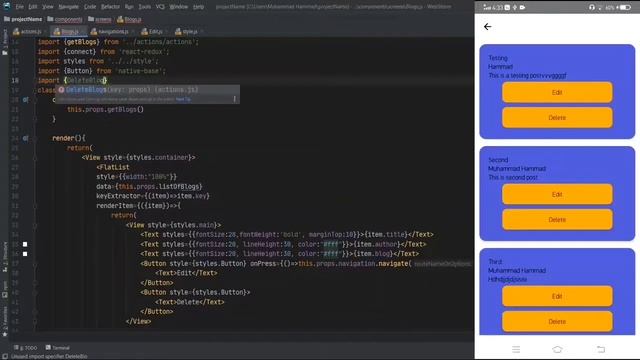
Task: Click 'This is second post' text
Action: (x=513, y=178)
